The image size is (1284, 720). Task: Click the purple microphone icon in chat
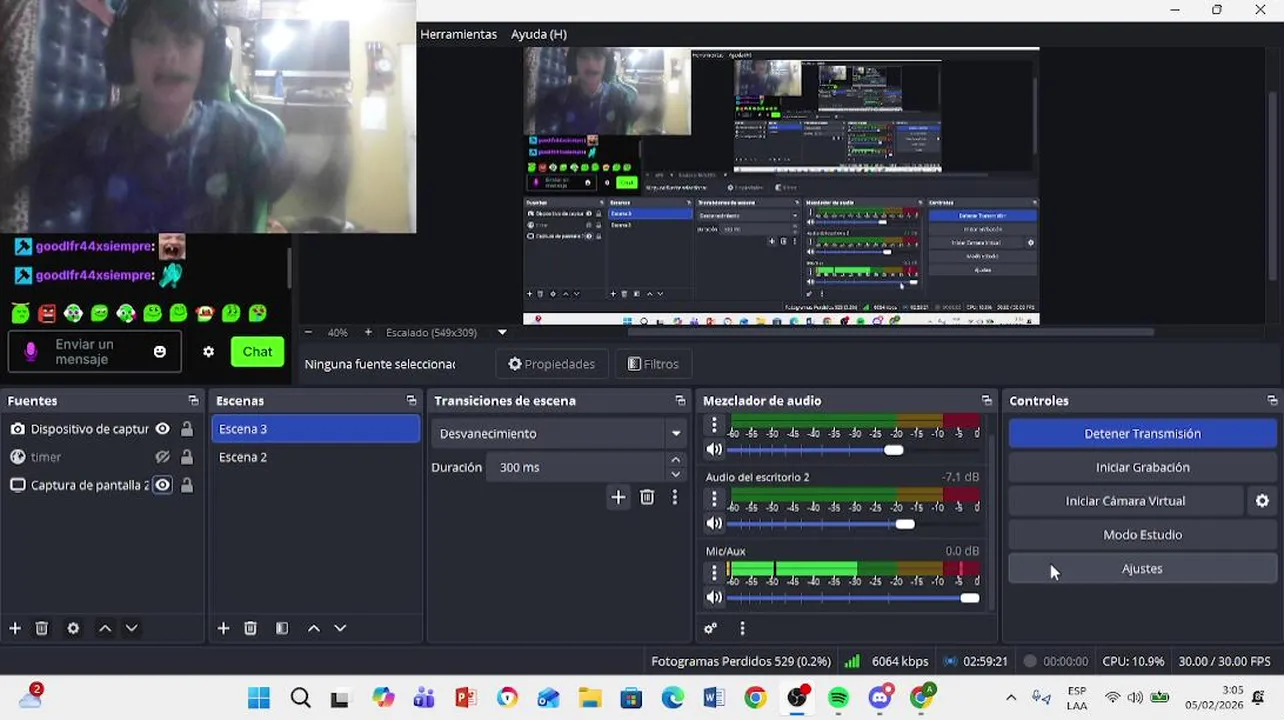pyautogui.click(x=31, y=351)
